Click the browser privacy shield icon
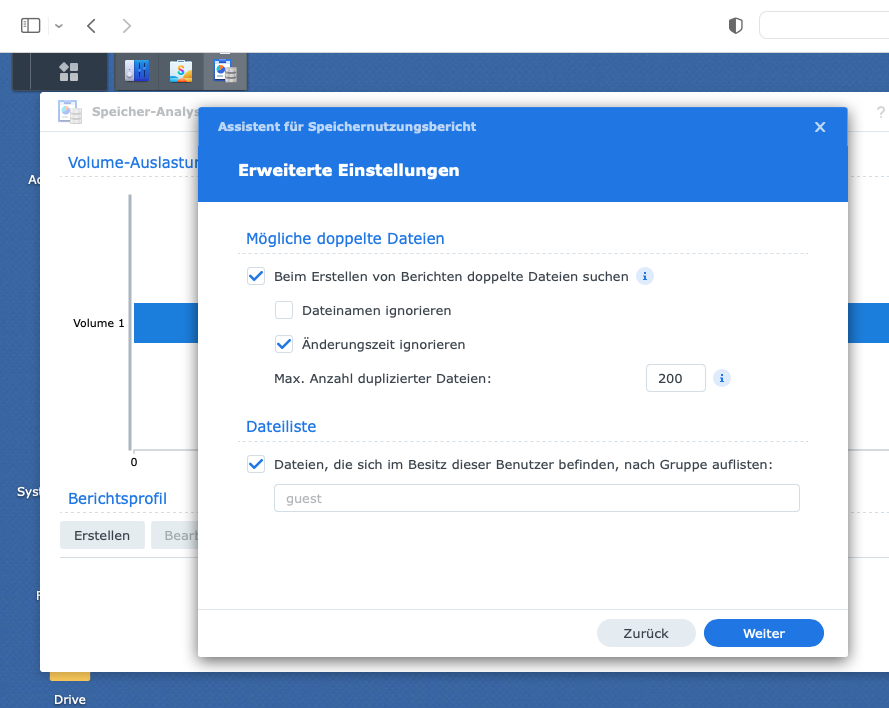 click(x=736, y=26)
